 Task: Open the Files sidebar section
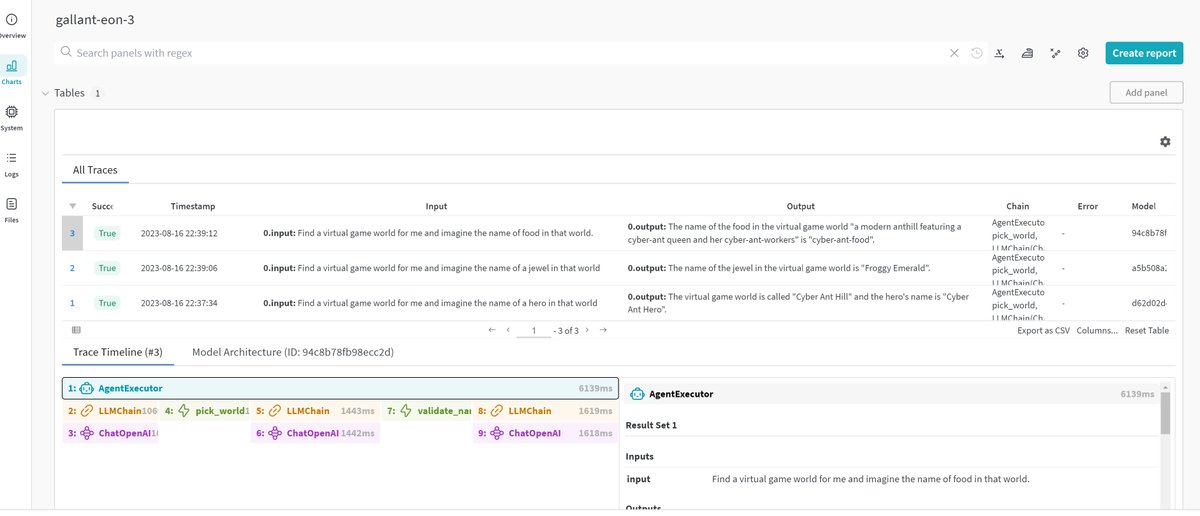[x=11, y=210]
